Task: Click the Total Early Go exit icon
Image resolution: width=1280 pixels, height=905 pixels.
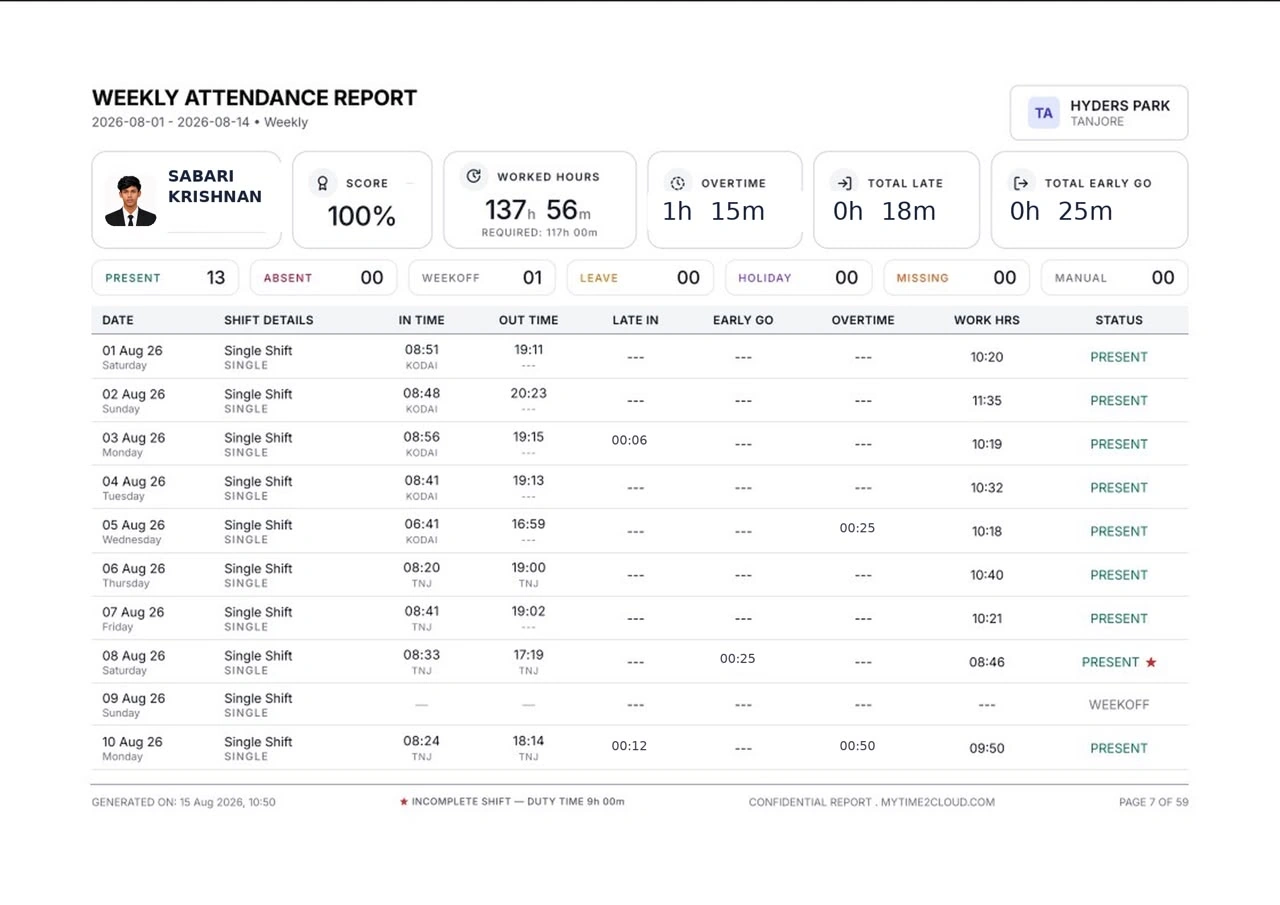Action: (x=1021, y=183)
